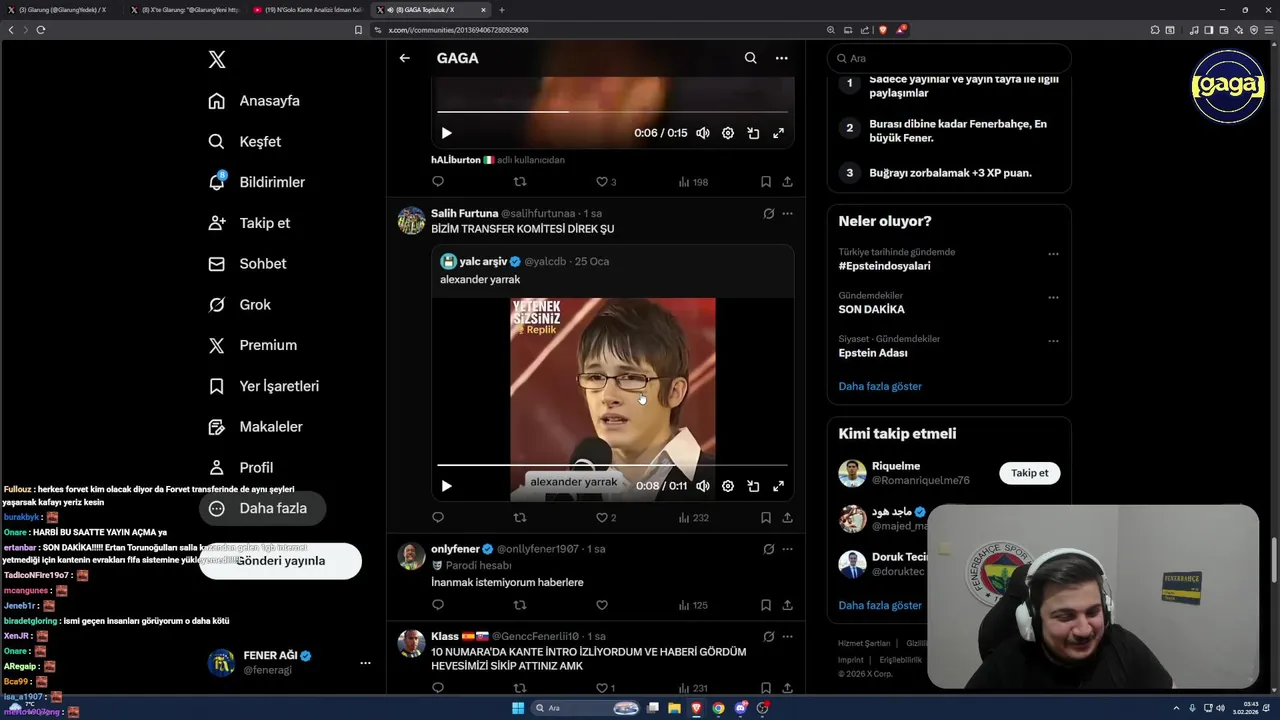Open onlyfener post options

pos(787,549)
